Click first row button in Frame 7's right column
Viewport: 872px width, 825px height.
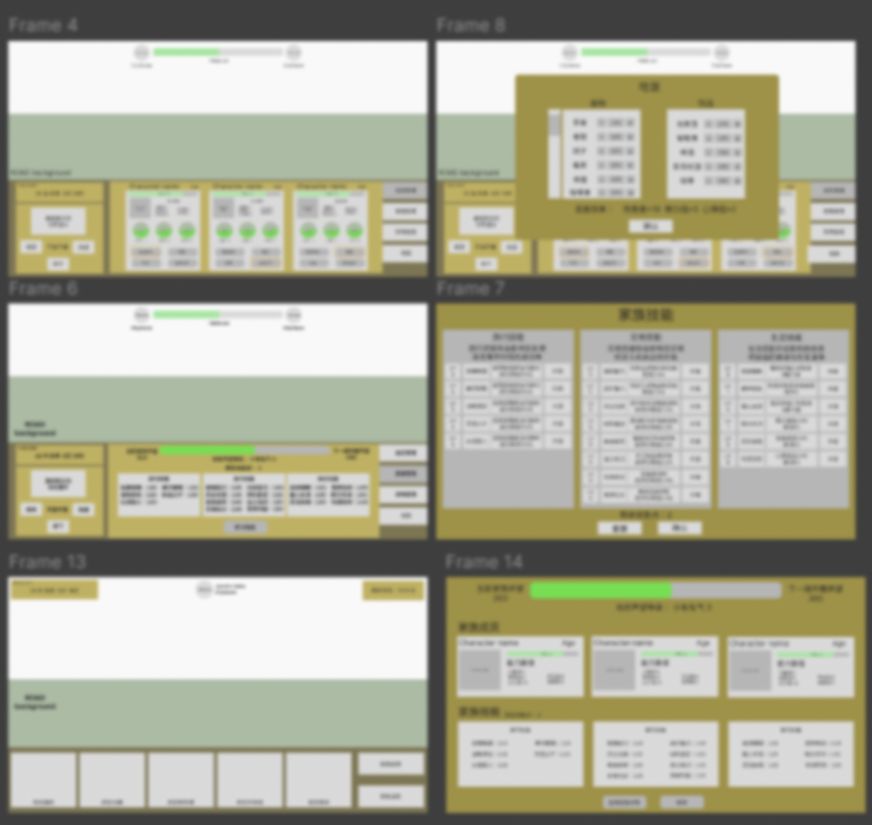833,371
